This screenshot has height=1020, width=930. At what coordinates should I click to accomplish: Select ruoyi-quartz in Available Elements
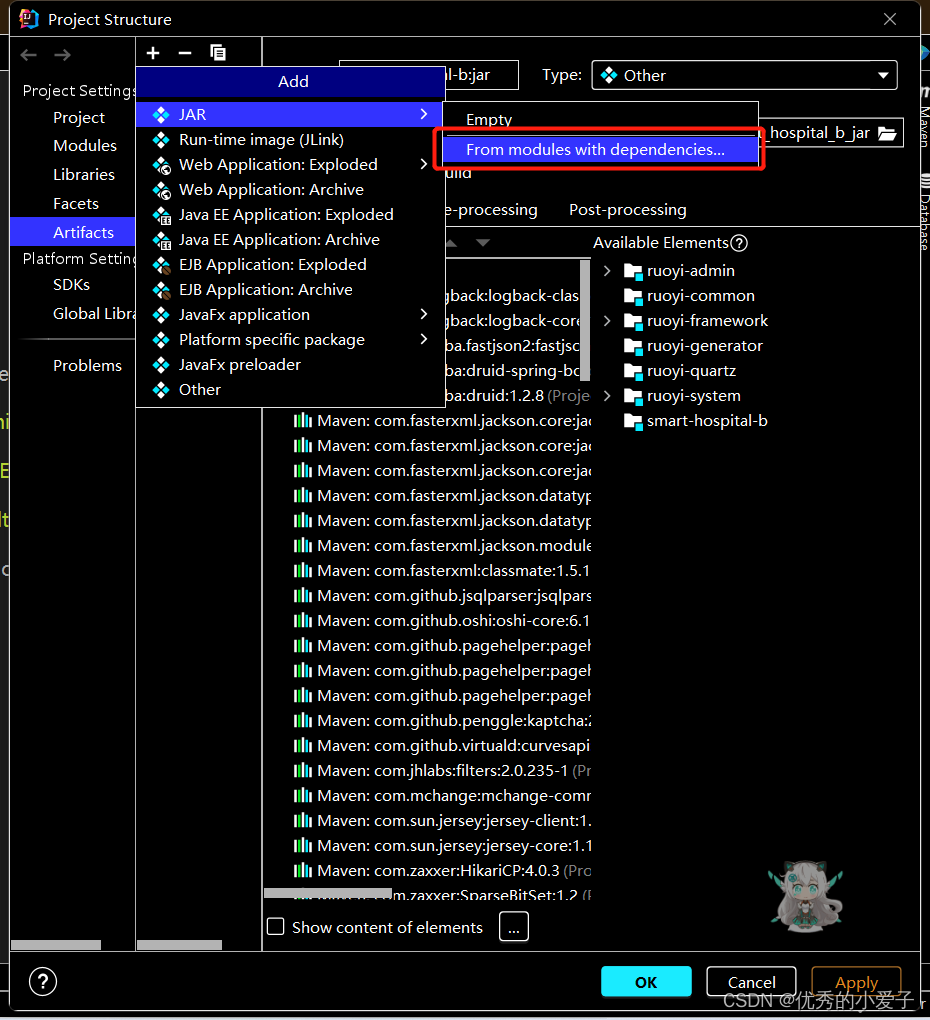point(691,371)
